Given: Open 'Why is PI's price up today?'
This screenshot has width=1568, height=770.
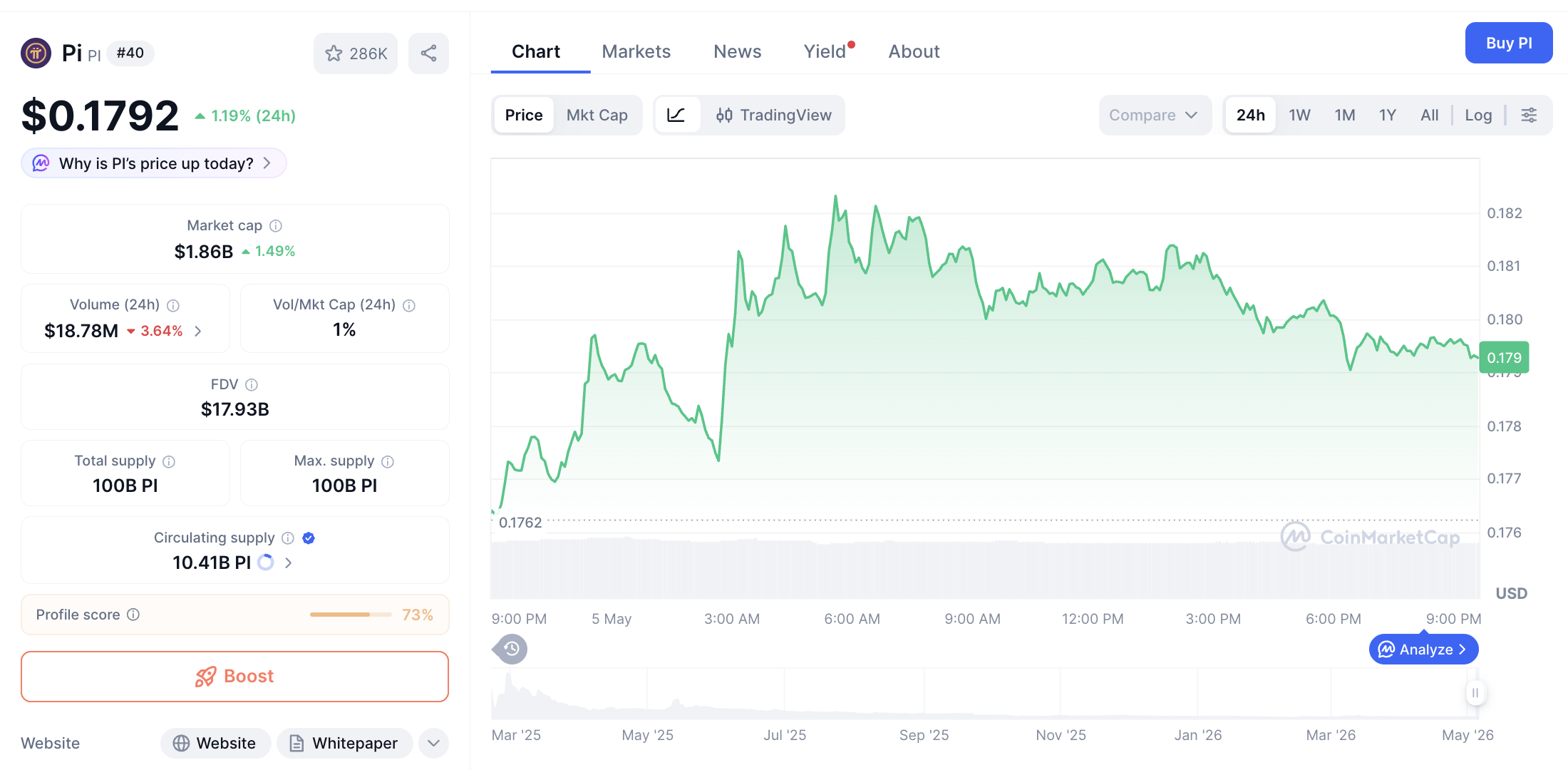Looking at the screenshot, I should [x=154, y=163].
